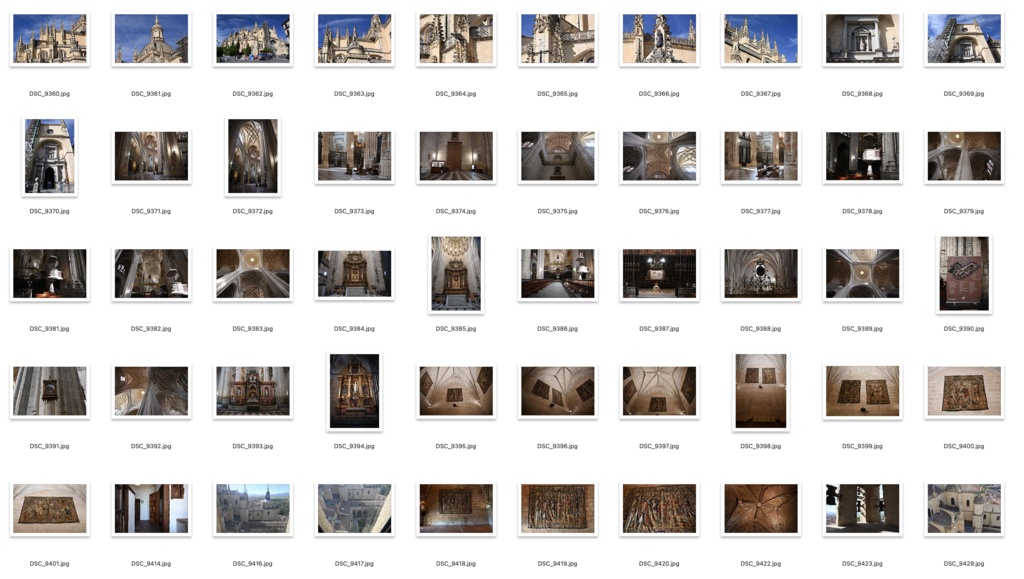This screenshot has height=579, width=1024.
Task: Pick the DSC_9386.jpg pews thumbnail
Action: (558, 274)
